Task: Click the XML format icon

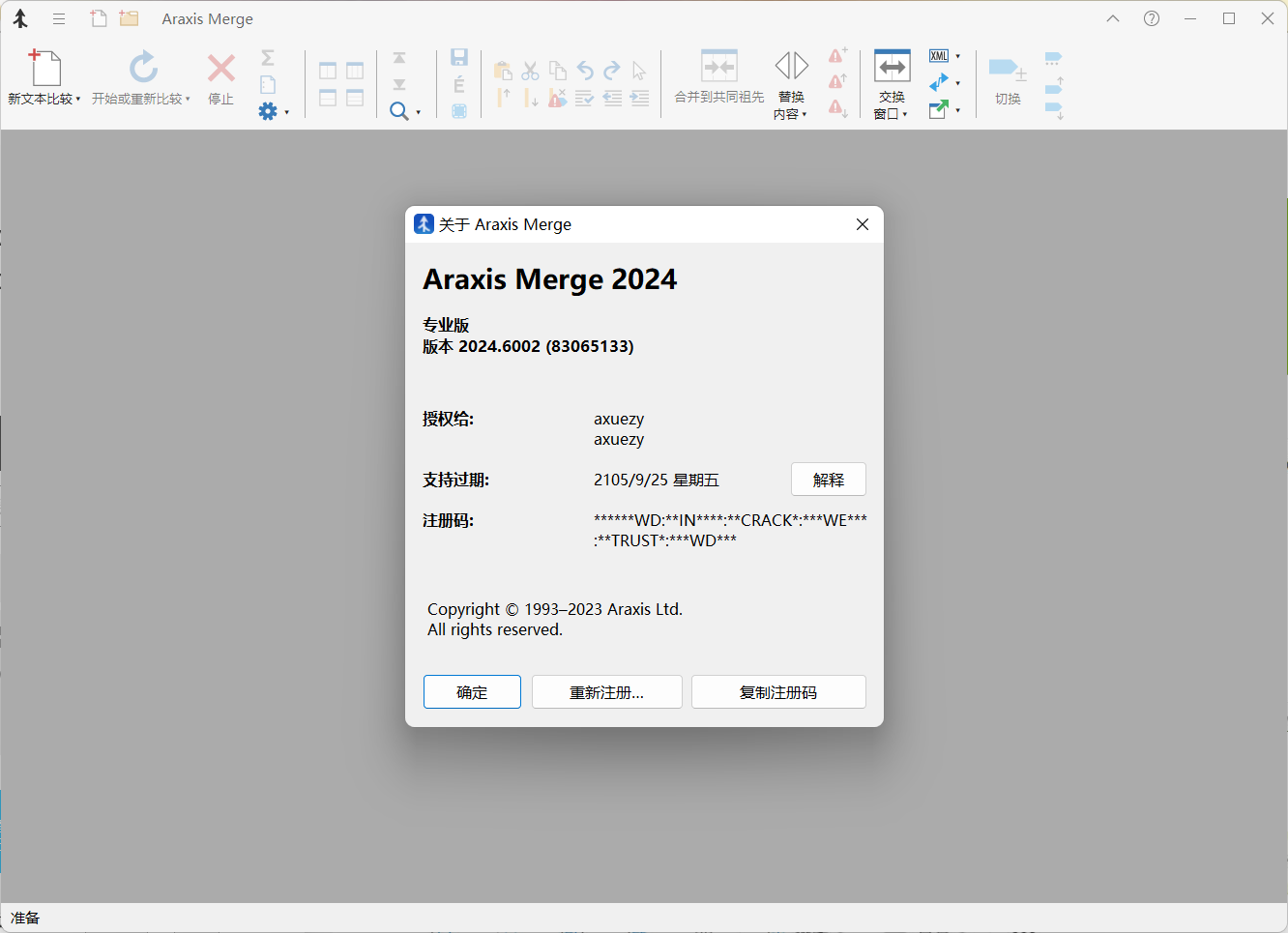Action: [x=939, y=56]
